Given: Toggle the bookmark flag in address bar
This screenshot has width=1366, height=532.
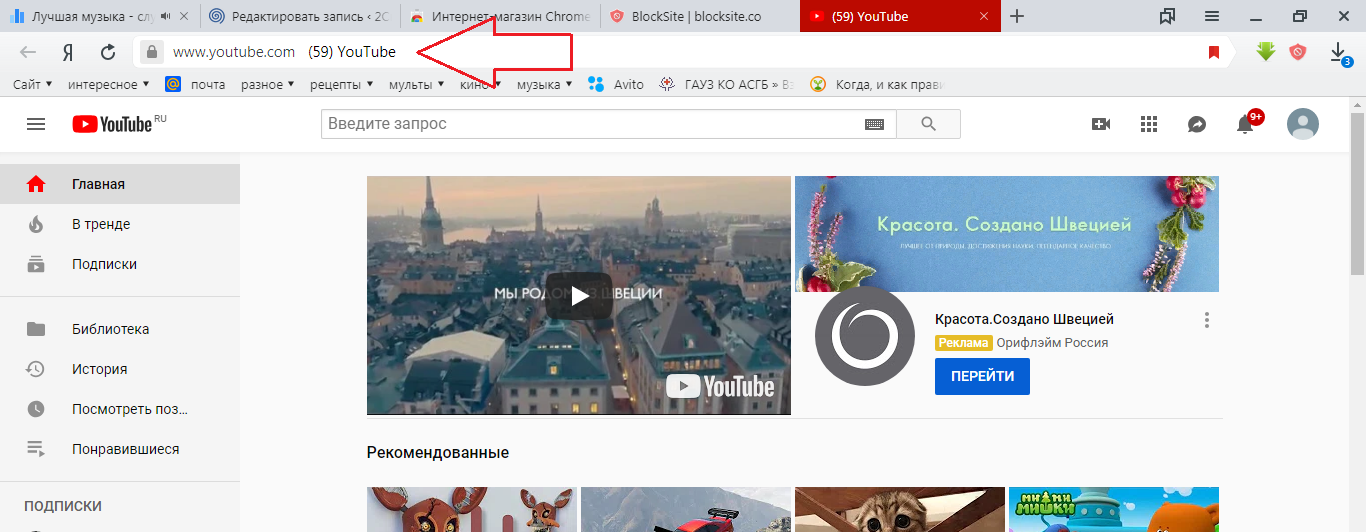Looking at the screenshot, I should (x=1214, y=52).
